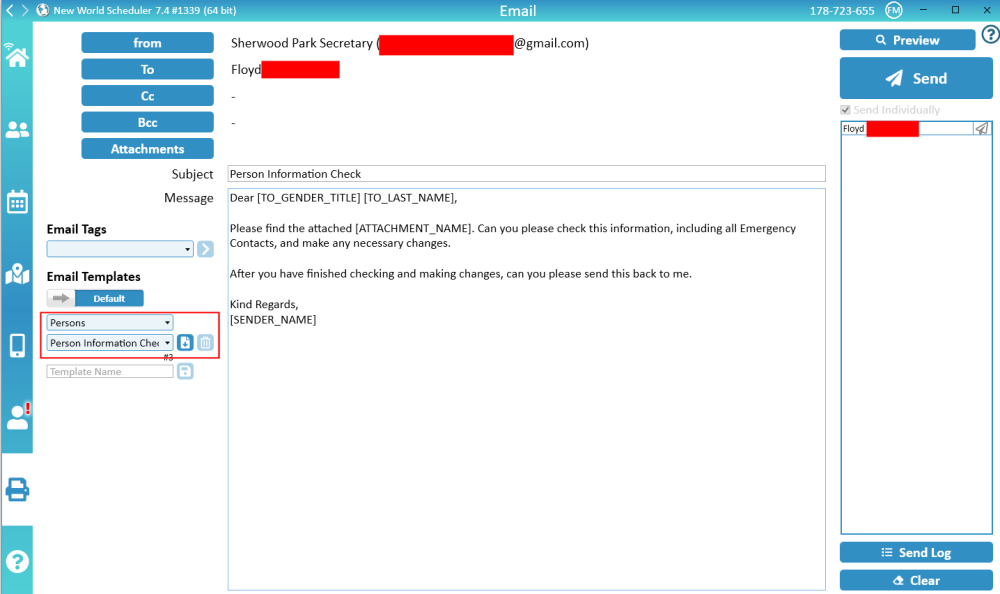Select the mobile device sidebar icon
This screenshot has height=594, width=1000.
pyautogui.click(x=17, y=345)
